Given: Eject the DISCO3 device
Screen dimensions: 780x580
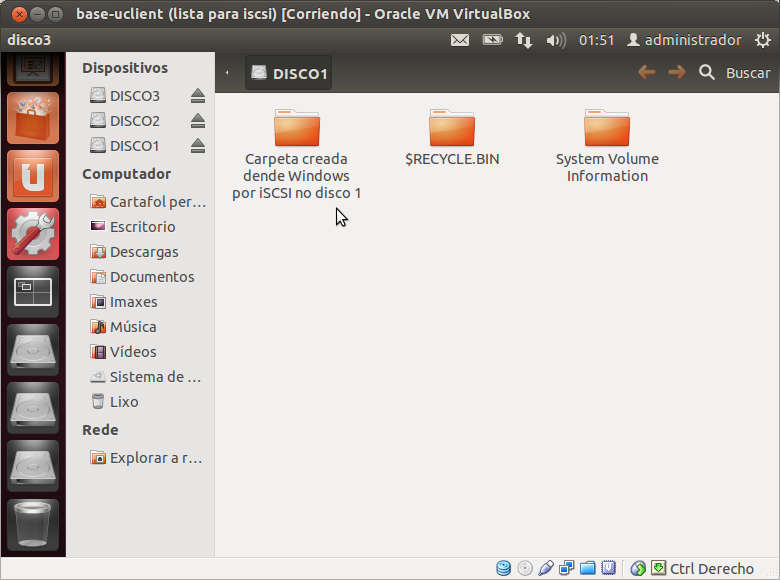Looking at the screenshot, I should pos(197,96).
